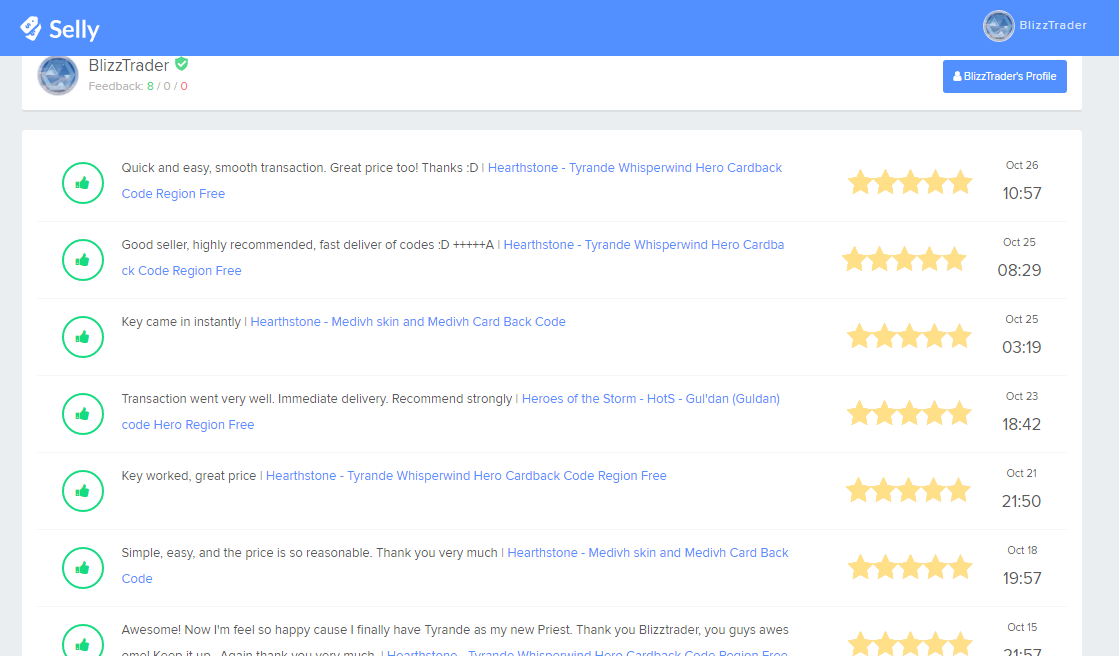Image resolution: width=1119 pixels, height=656 pixels.
Task: Click the negative feedback count in red
Action: [x=183, y=86]
